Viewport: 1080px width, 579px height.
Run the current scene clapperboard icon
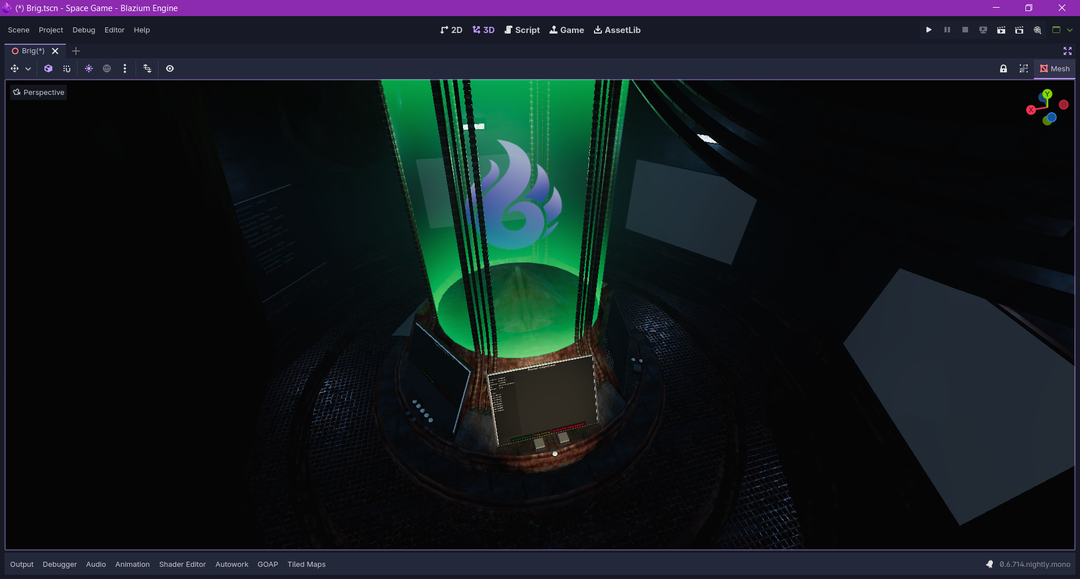(x=1001, y=30)
